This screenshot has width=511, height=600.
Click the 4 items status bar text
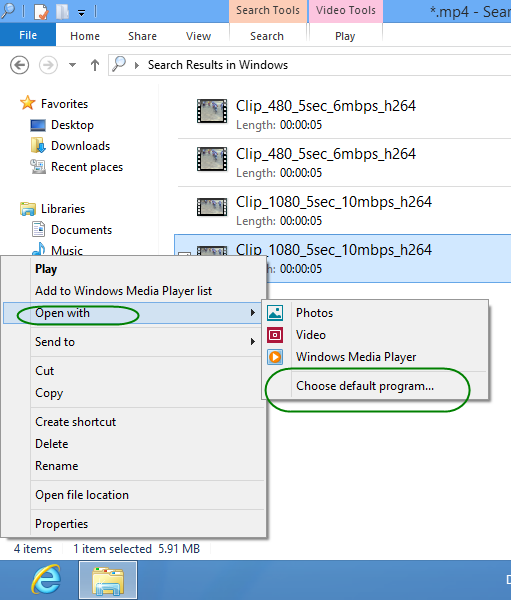click(x=33, y=549)
